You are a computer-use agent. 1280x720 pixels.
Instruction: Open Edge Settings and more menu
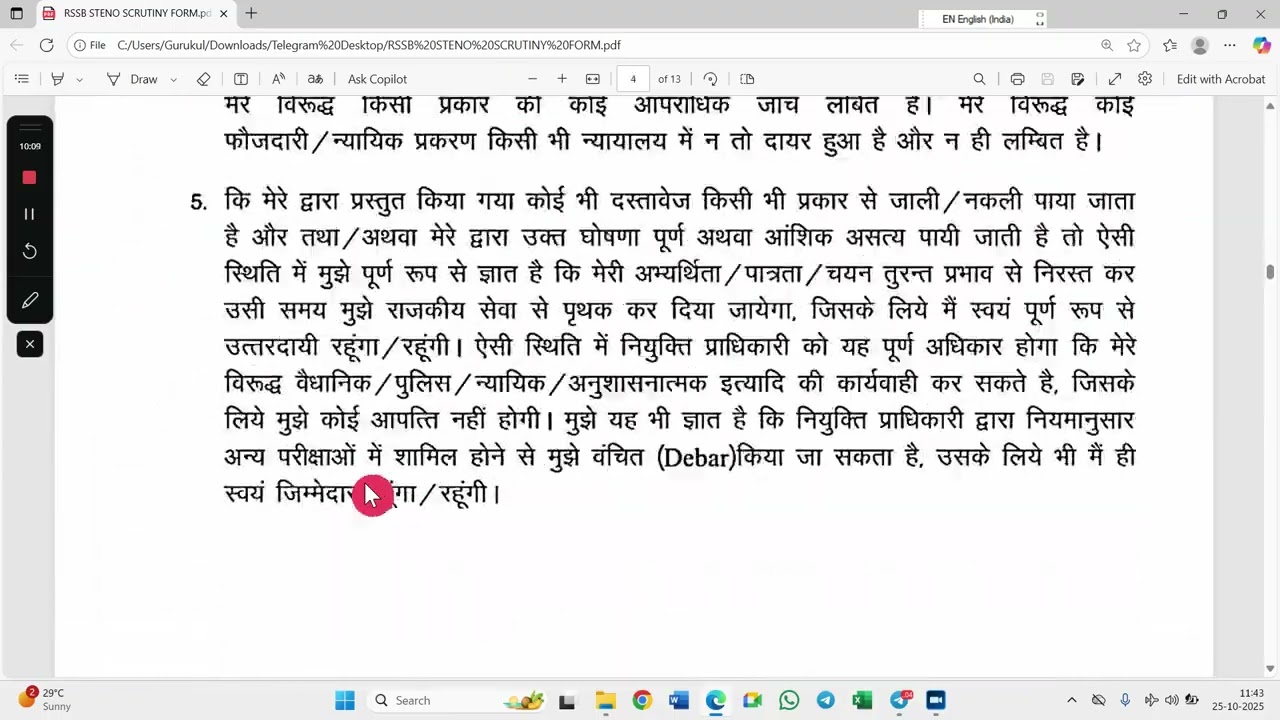[x=1230, y=45]
